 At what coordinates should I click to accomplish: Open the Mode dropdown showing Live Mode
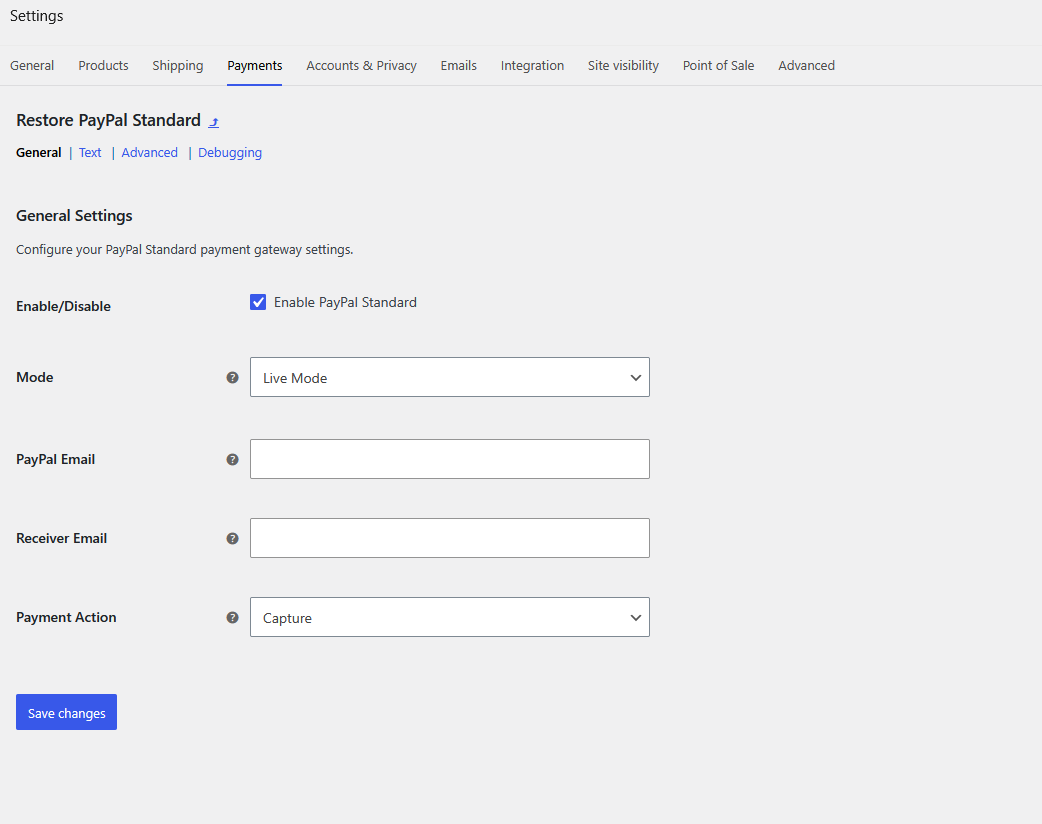[450, 377]
